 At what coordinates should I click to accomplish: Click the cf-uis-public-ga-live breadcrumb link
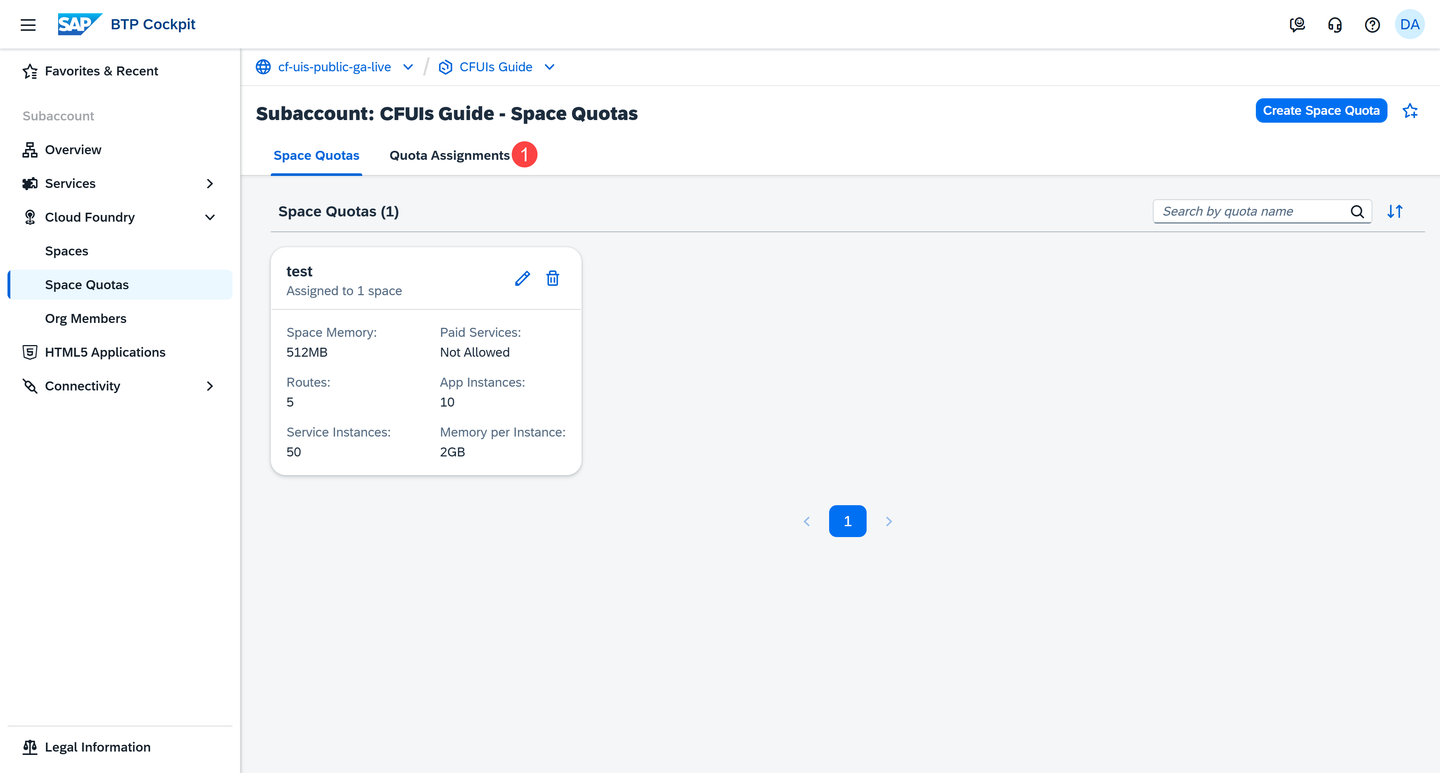[x=334, y=67]
